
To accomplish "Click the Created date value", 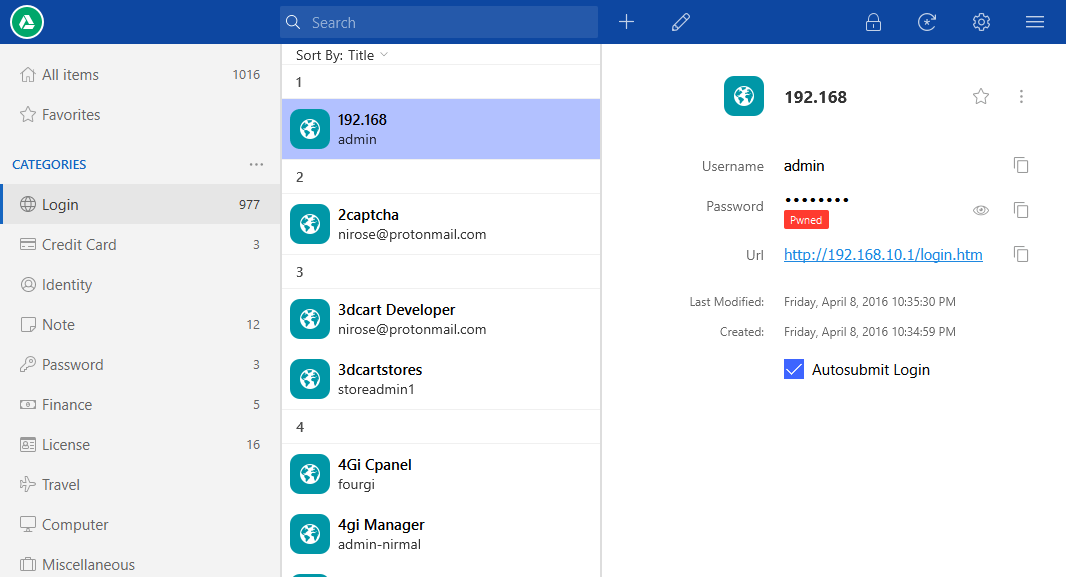I will (x=870, y=332).
